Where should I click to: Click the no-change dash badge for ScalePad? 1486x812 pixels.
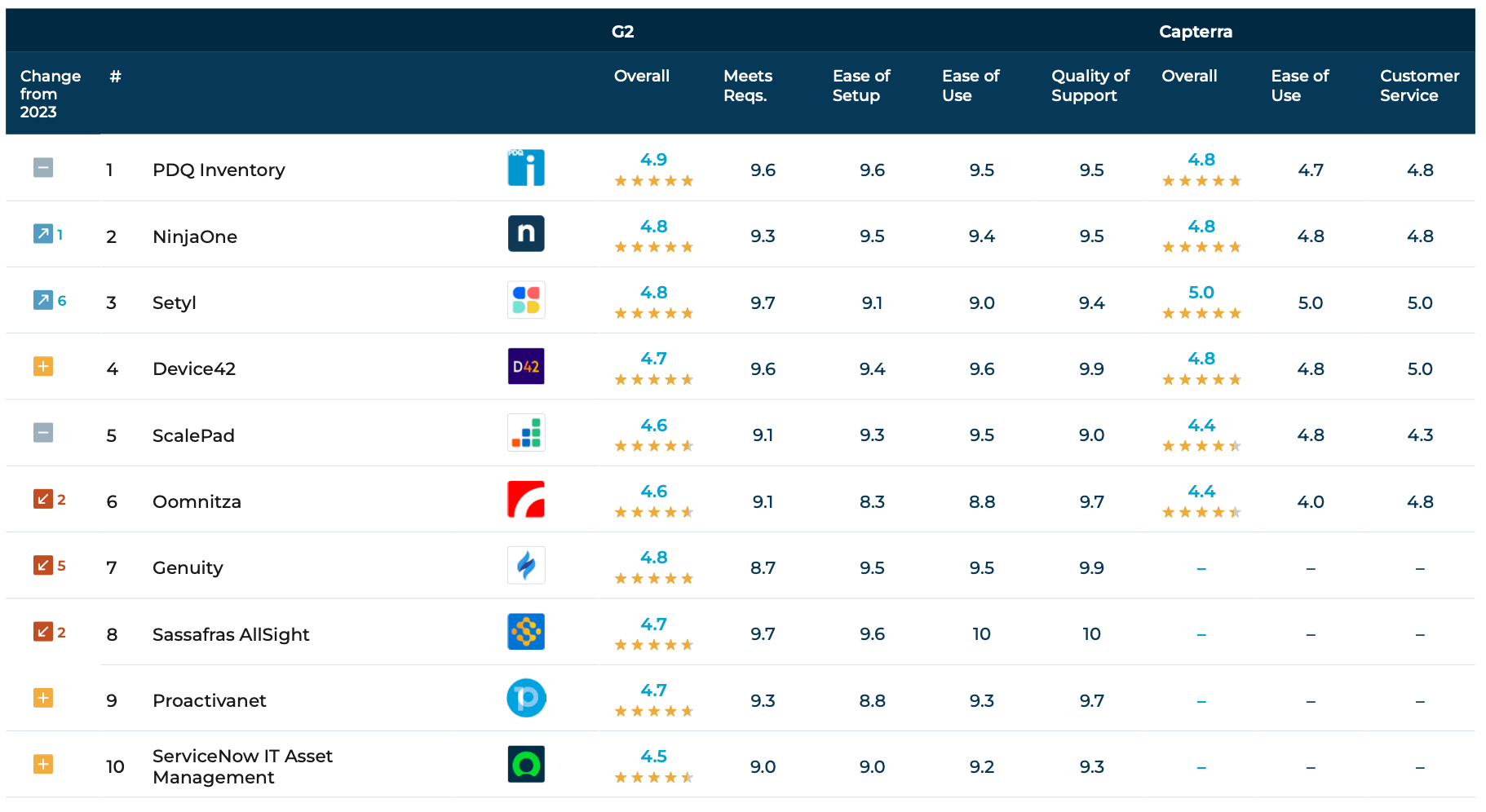[x=43, y=433]
